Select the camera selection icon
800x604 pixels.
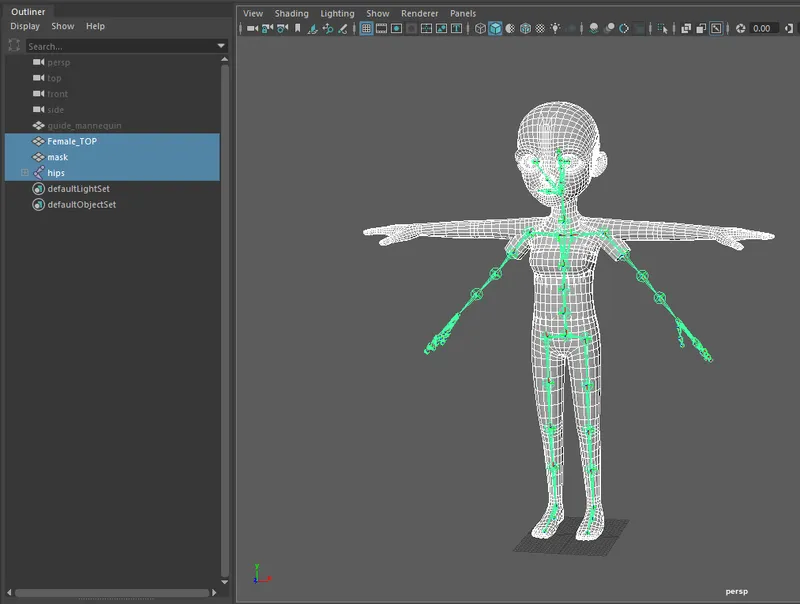[x=251, y=28]
